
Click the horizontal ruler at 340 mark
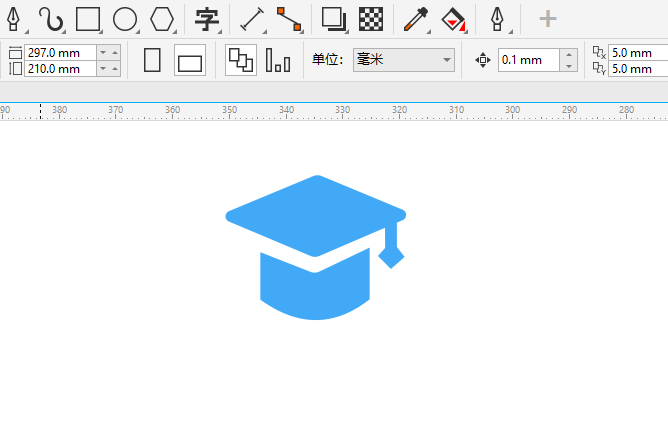click(286, 111)
